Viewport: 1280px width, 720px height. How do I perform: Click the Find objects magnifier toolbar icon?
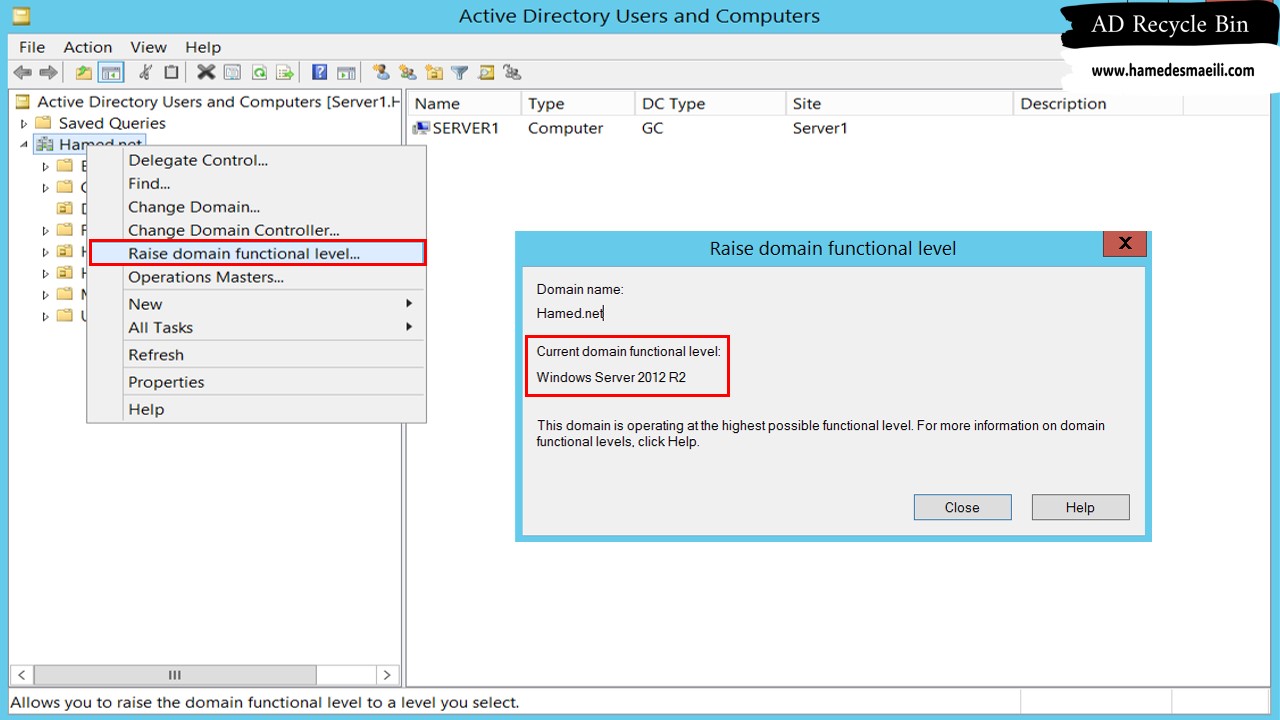[486, 72]
